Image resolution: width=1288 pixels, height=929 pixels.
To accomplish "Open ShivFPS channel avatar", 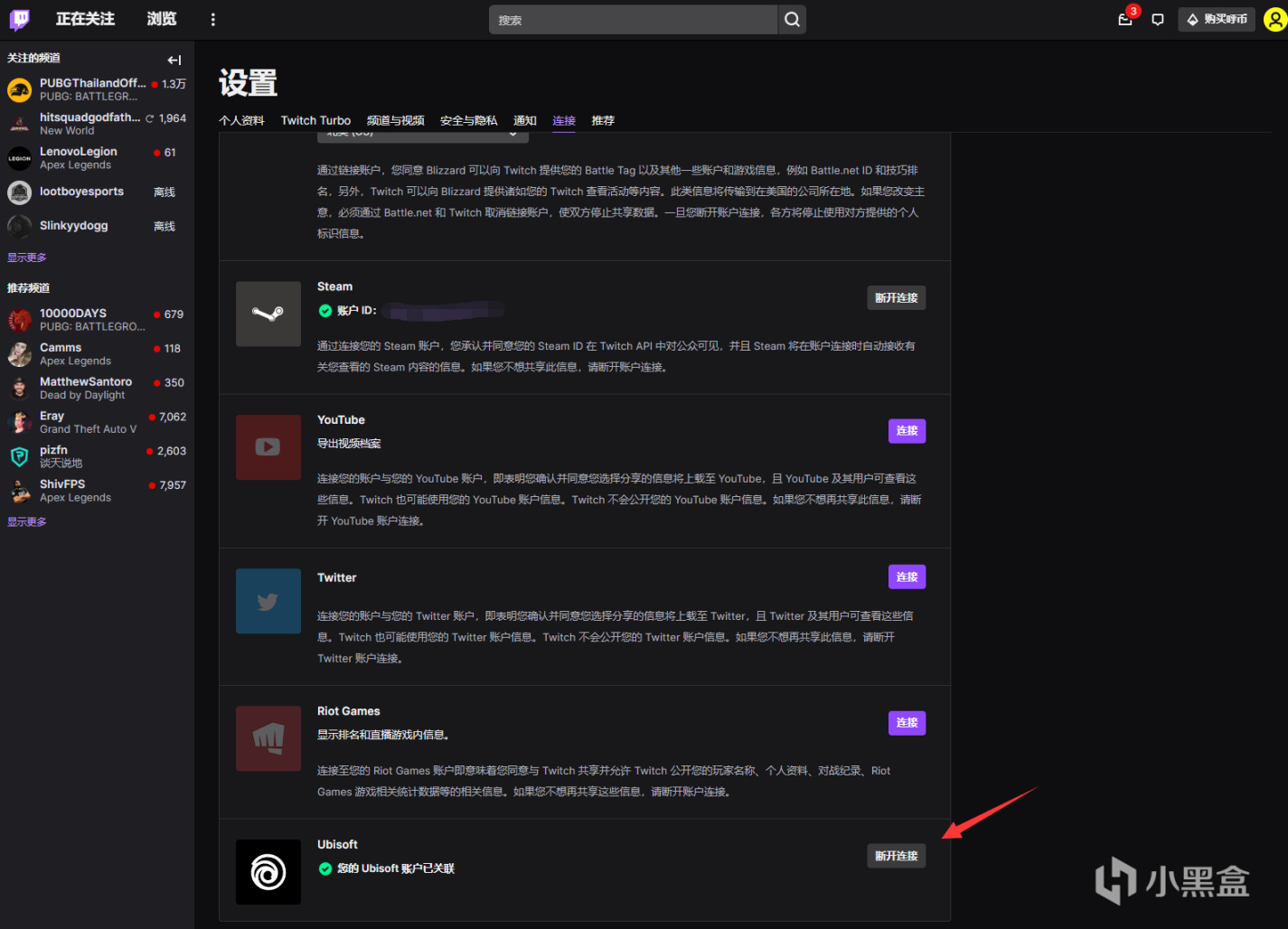I will point(20,491).
